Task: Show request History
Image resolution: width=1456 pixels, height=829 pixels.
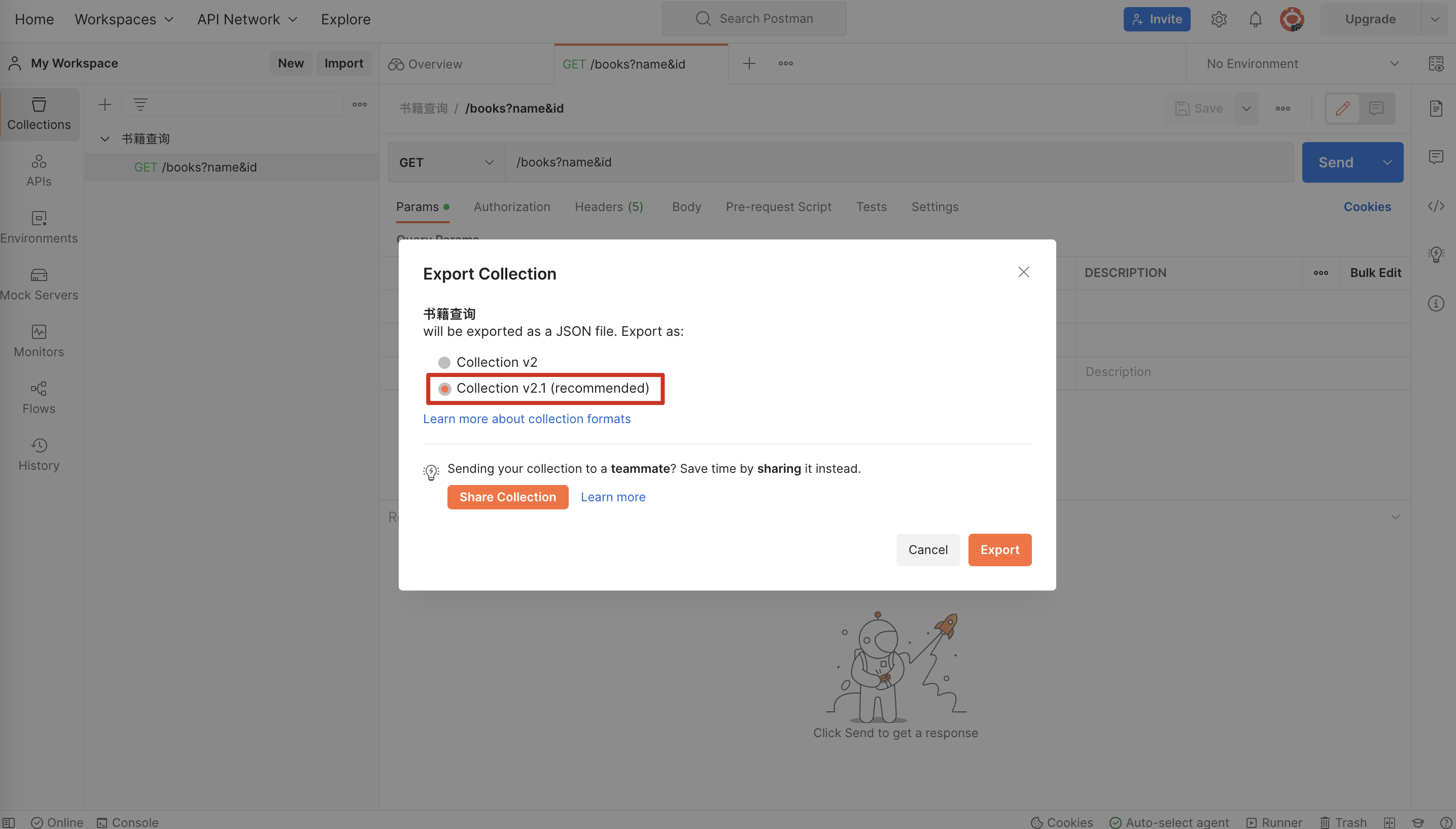Action: [x=39, y=453]
